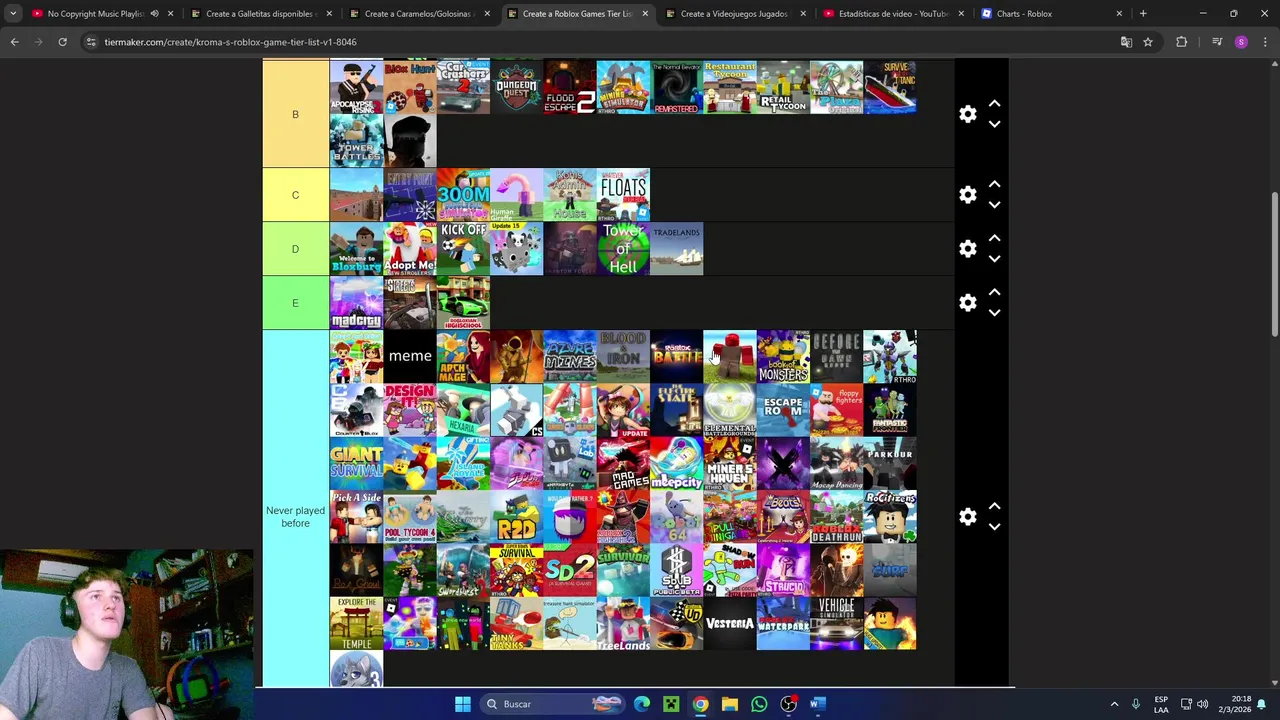Viewport: 1280px width, 720px height.
Task: Open WhatsApp from taskbar
Action: coord(759,704)
